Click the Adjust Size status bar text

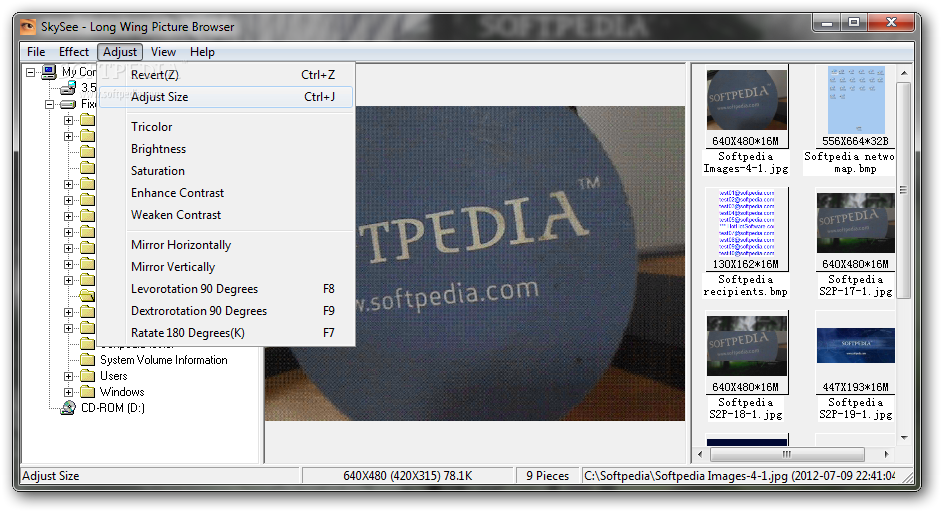(50, 476)
